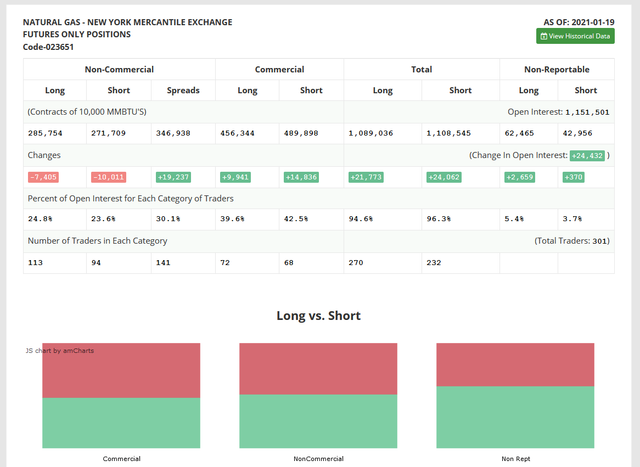Click the Total Traders: 301 label
The image size is (640, 467).
tap(572, 241)
